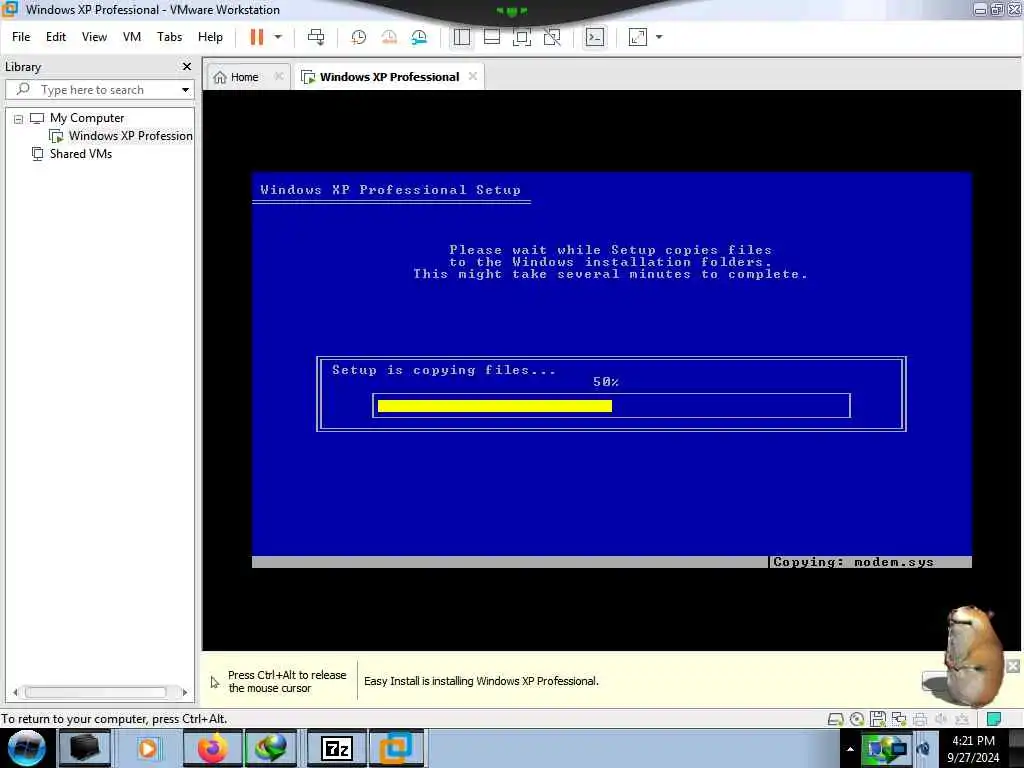Click the hard disk device status icon
This screenshot has height=768, width=1024.
pos(835,719)
